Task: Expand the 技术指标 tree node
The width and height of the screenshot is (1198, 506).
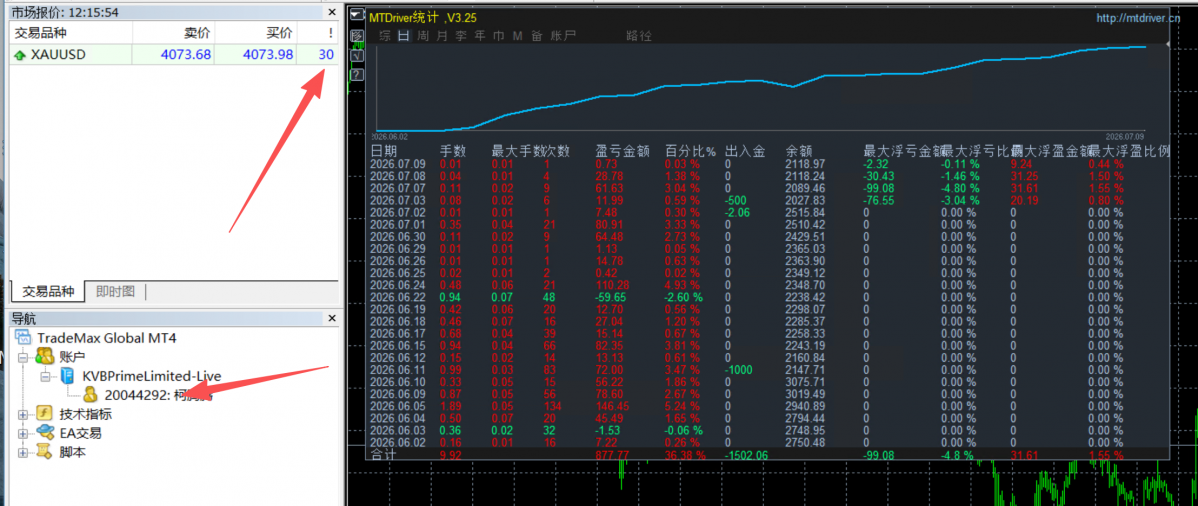Action: click(22, 414)
